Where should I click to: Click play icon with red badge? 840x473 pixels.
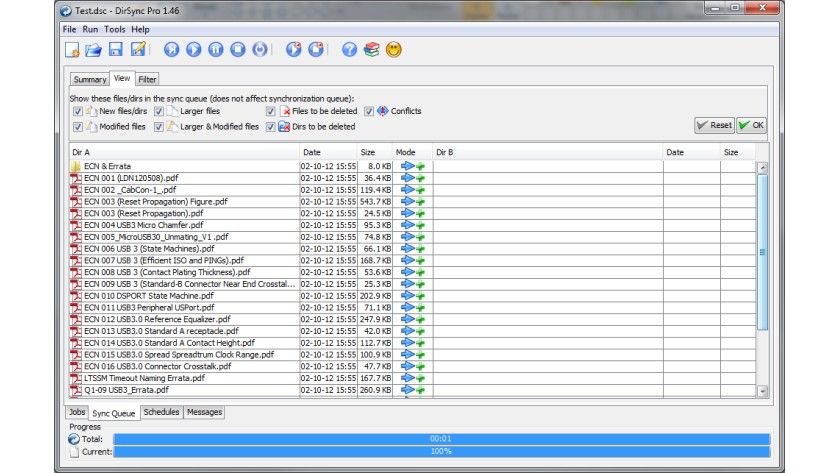294,49
